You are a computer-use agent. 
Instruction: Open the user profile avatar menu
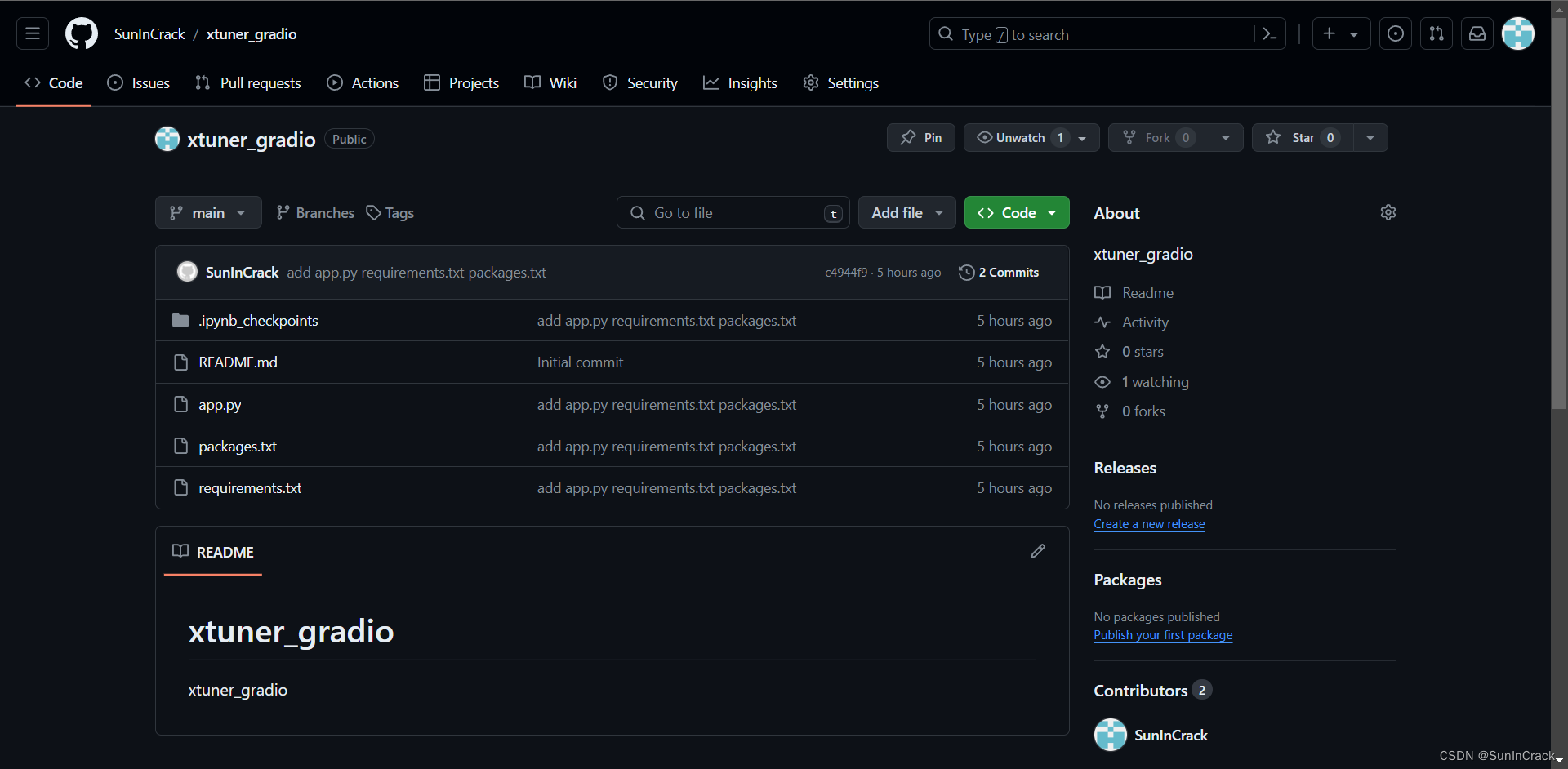click(1518, 33)
